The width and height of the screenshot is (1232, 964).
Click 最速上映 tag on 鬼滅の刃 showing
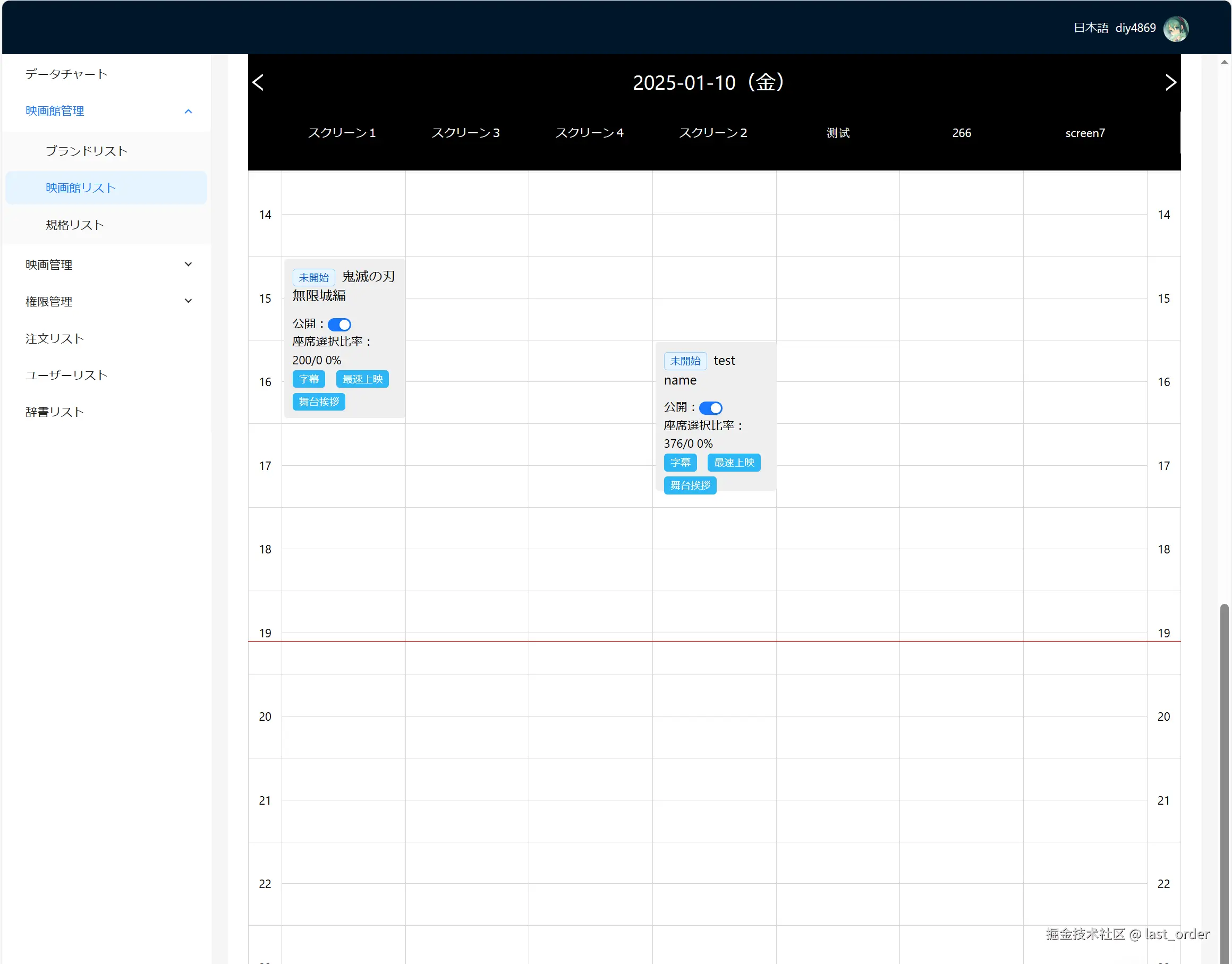click(x=362, y=379)
